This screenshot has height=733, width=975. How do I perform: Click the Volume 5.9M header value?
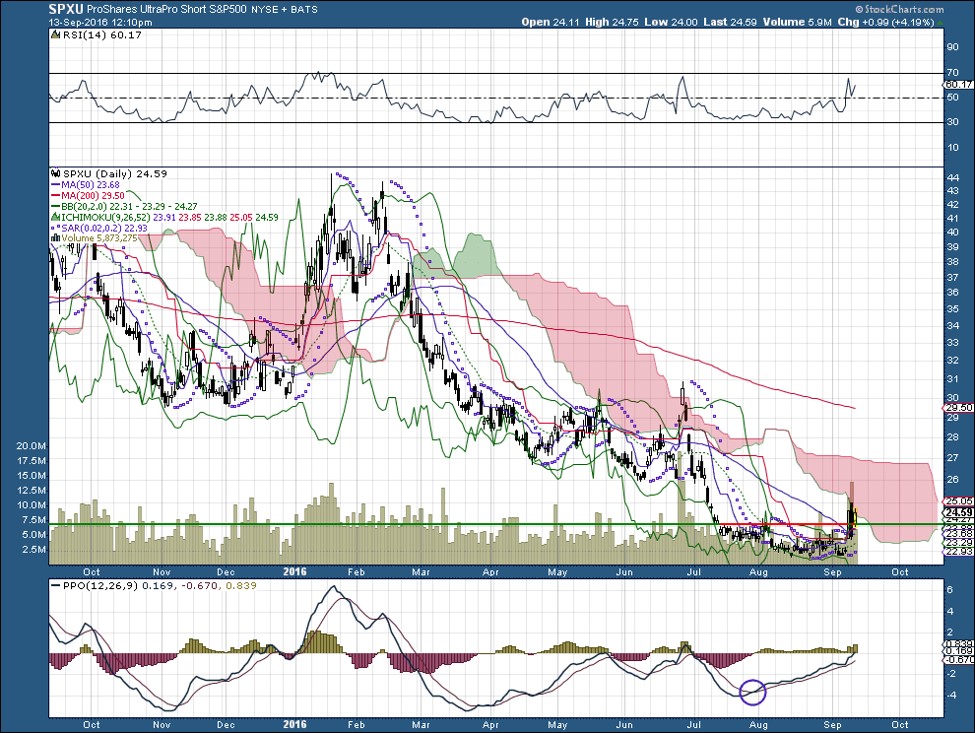coord(797,22)
